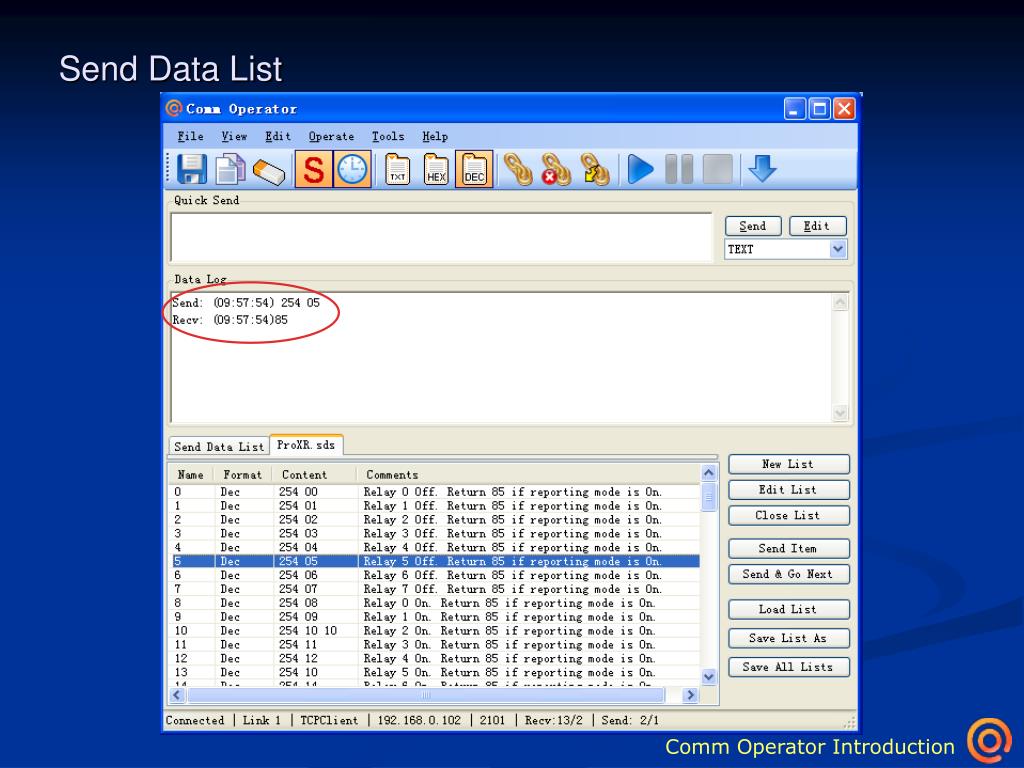
Task: Select row with comment Relay 0 On
Action: pyautogui.click(x=435, y=603)
